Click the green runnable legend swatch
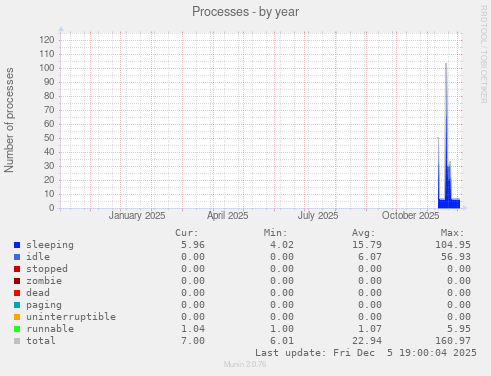The image size is (491, 376). tap(17, 329)
